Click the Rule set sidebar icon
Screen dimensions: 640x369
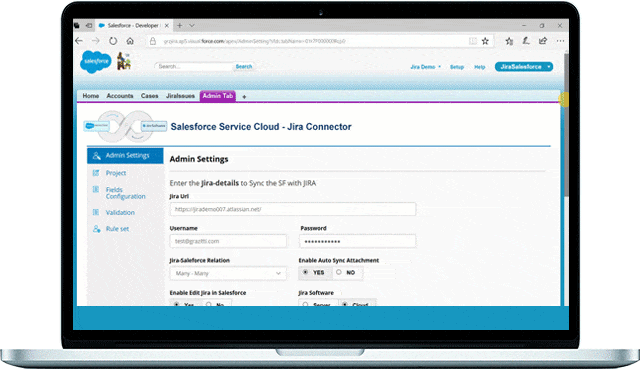pos(96,229)
